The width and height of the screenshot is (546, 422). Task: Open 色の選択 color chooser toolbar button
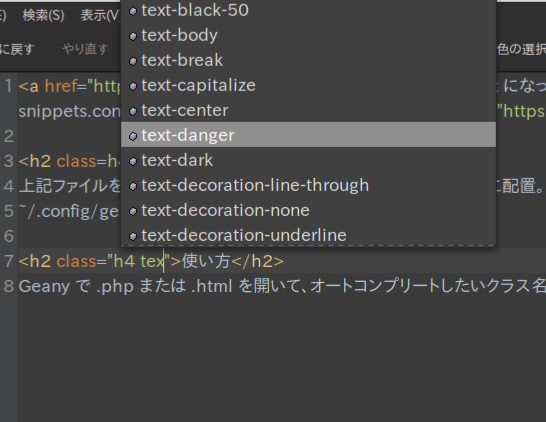click(521, 49)
